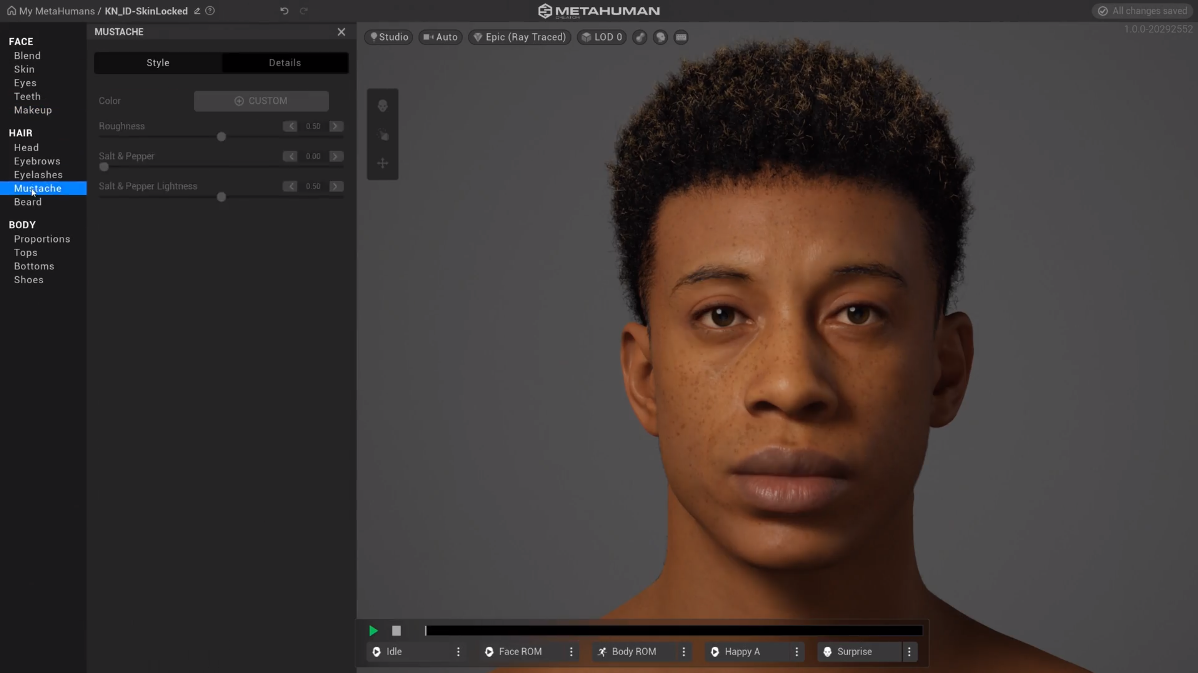This screenshot has width=1198, height=673.
Task: Click the head preview icon in viewport toolbar
Action: pyautogui.click(x=660, y=37)
